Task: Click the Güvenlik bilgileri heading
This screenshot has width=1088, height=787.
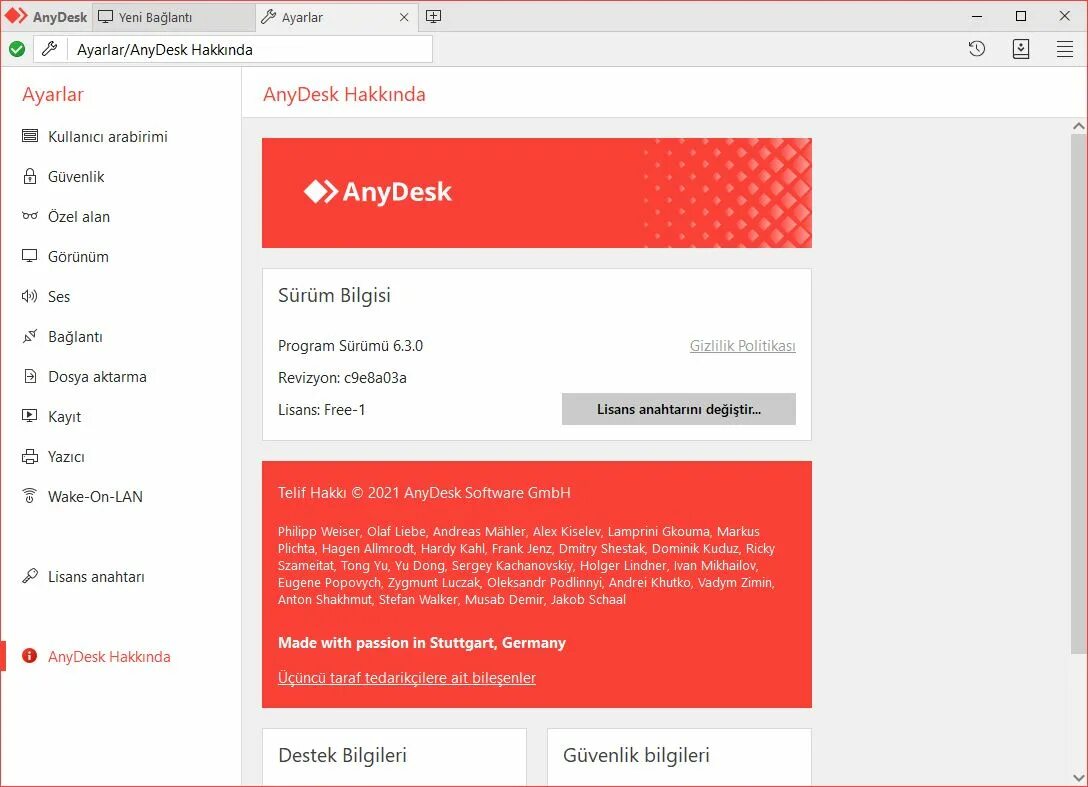Action: coord(636,755)
